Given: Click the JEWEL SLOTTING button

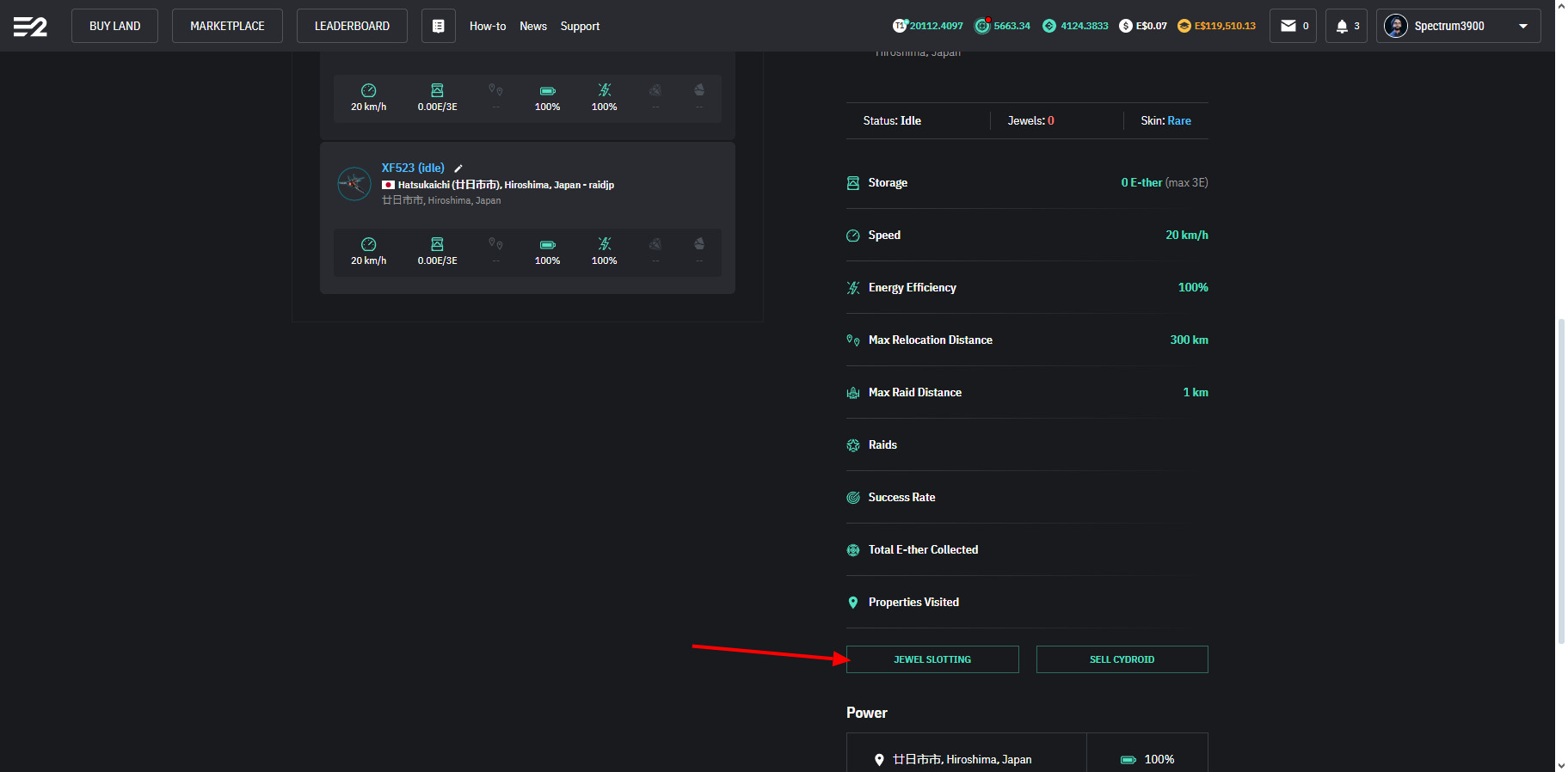Looking at the screenshot, I should [932, 659].
